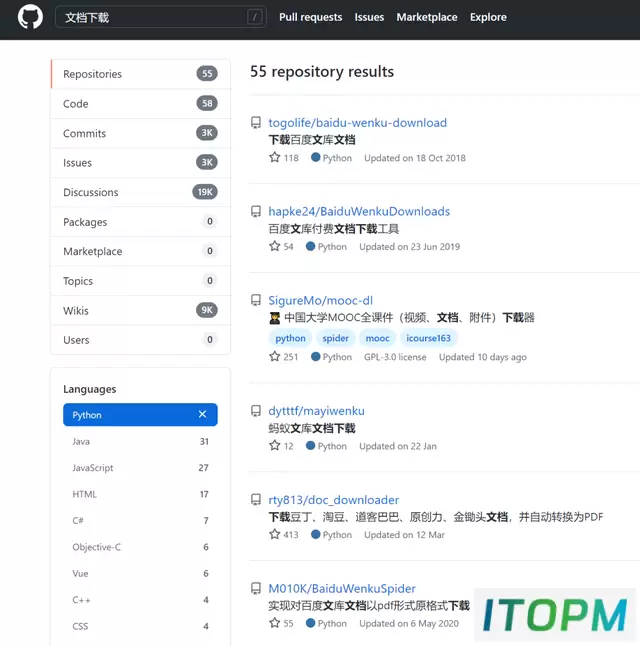The height and width of the screenshot is (646, 640).
Task: Focus the search box containing 文档下载
Action: (161, 17)
